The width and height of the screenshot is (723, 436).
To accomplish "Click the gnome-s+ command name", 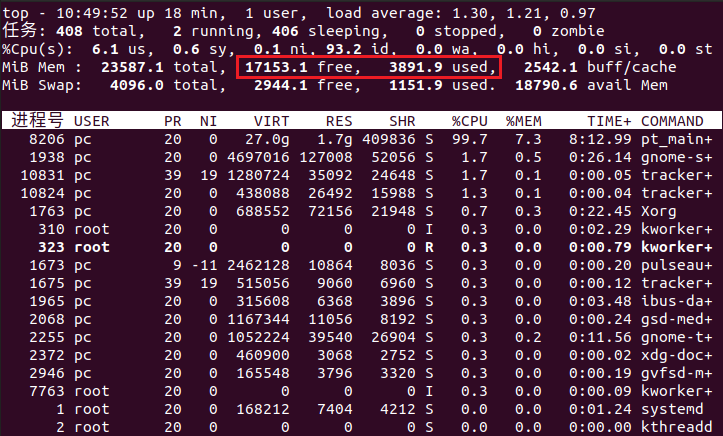I will (x=676, y=157).
